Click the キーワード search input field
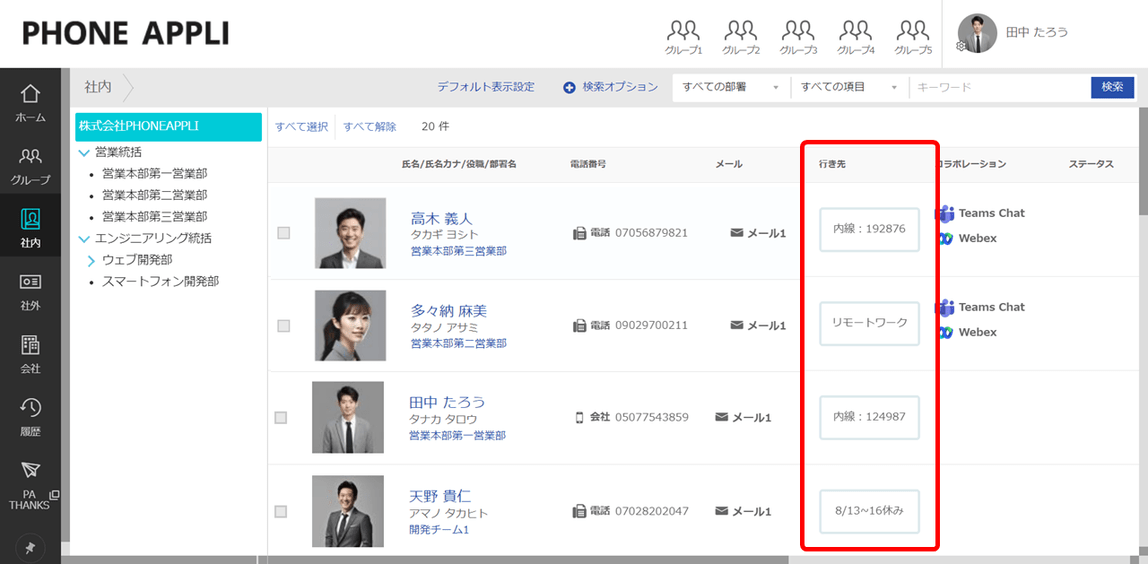The height and width of the screenshot is (564, 1148). [x=999, y=87]
